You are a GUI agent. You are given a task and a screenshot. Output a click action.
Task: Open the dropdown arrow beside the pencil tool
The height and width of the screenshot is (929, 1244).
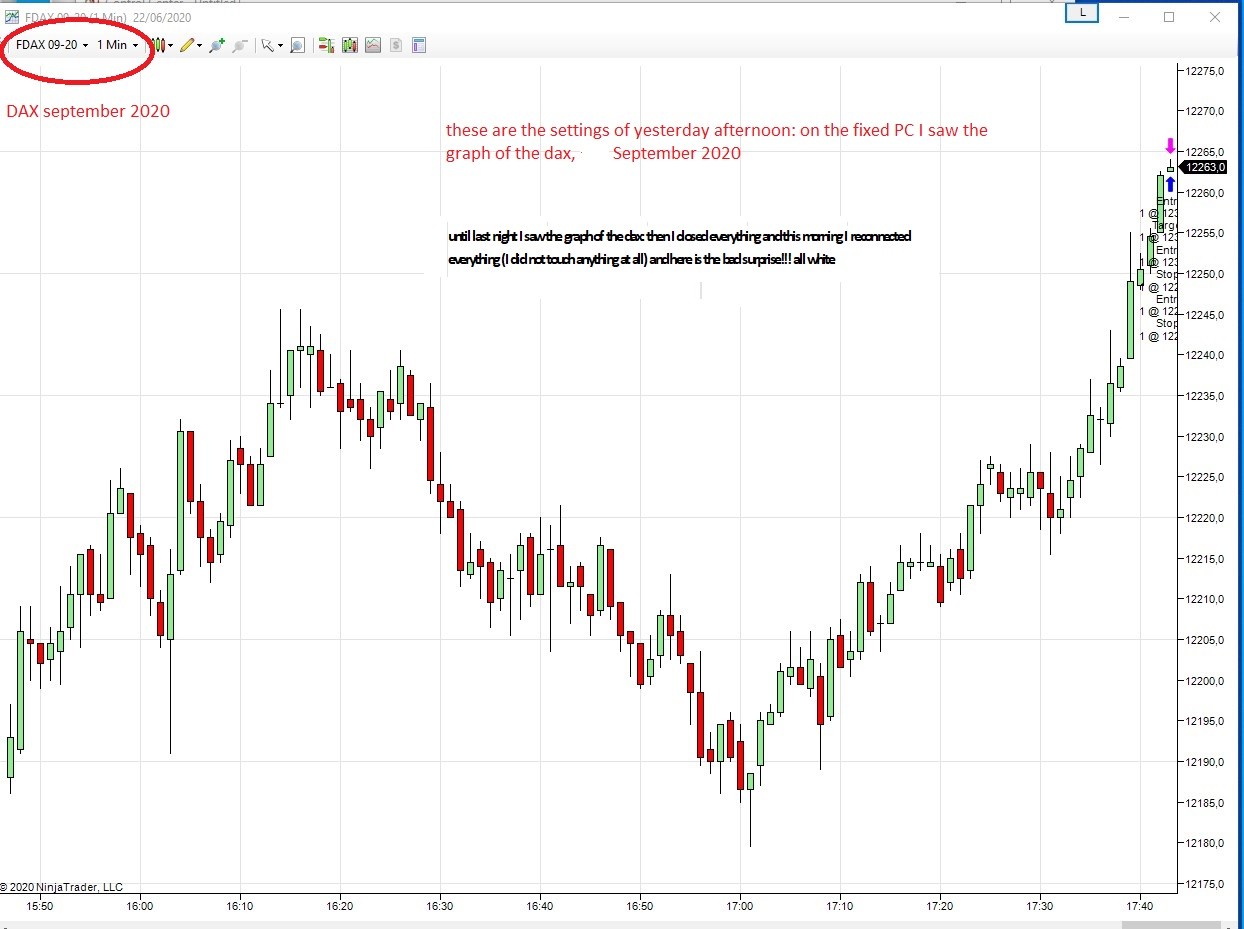201,45
